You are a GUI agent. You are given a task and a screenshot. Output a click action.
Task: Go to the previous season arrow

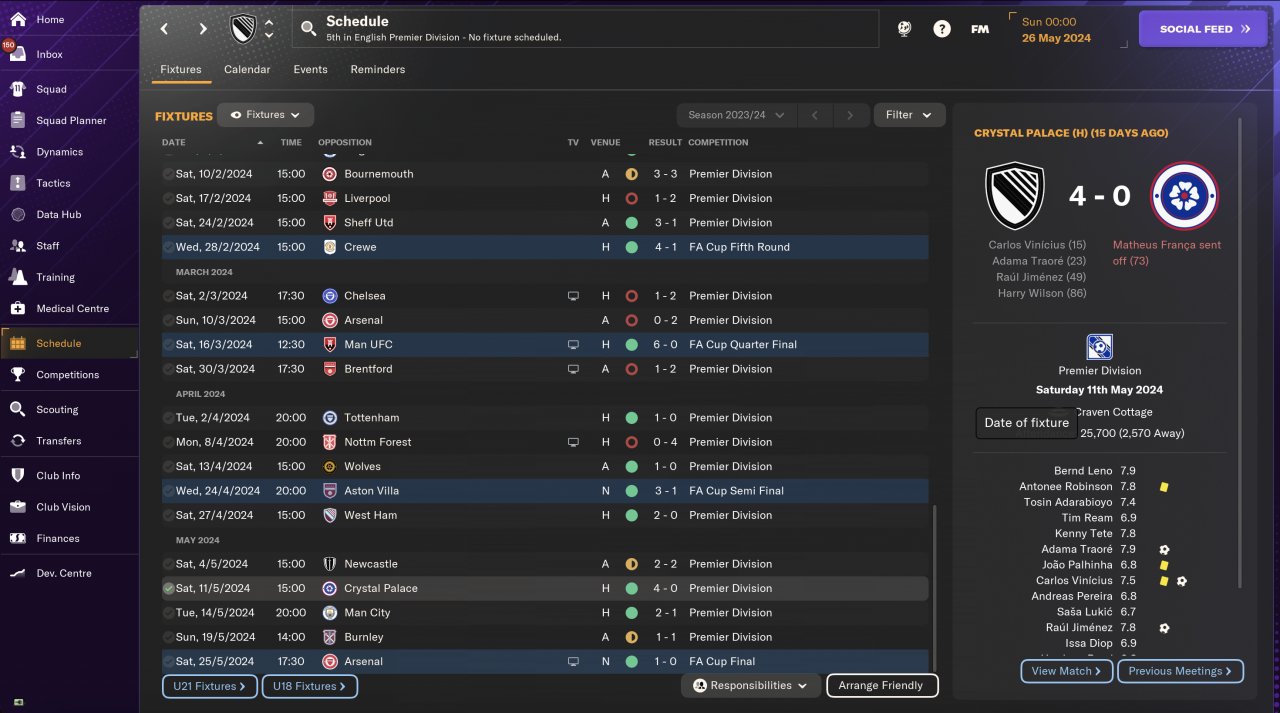click(815, 115)
